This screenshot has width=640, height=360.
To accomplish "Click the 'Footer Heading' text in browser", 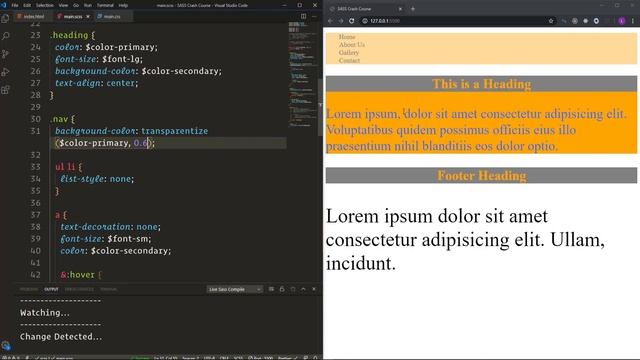I will tap(482, 176).
